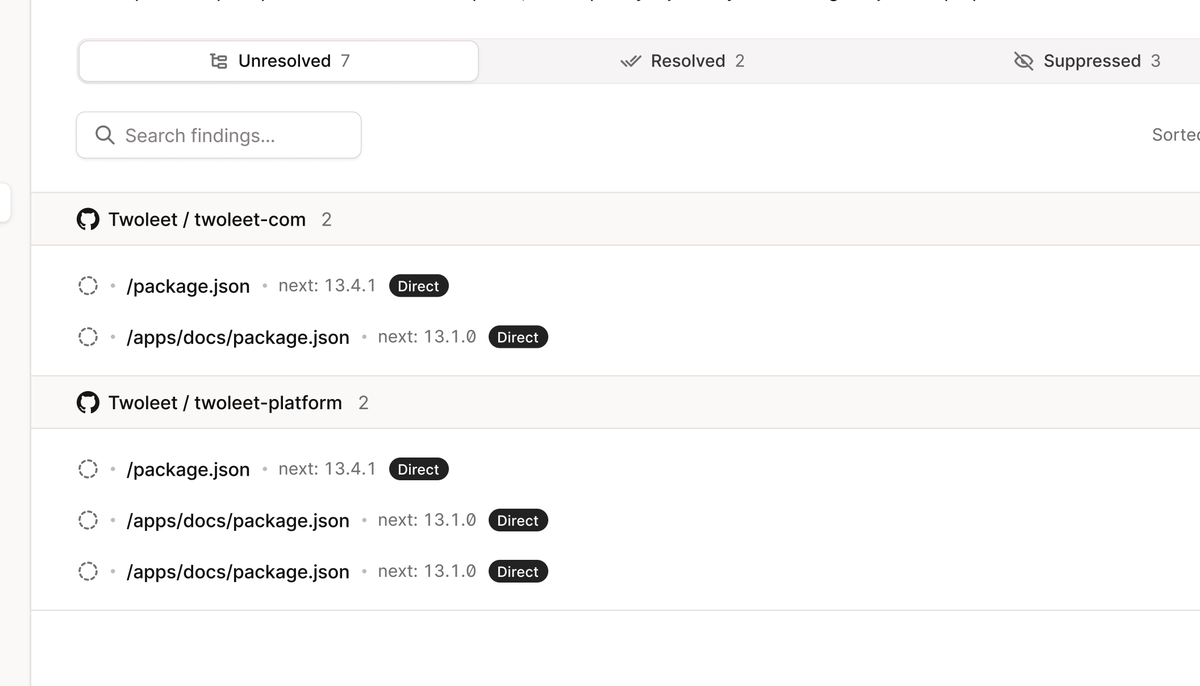Select 'next: 13.1.0' version under twoleet-com
Viewport: 1200px width, 686px height.
(x=427, y=337)
